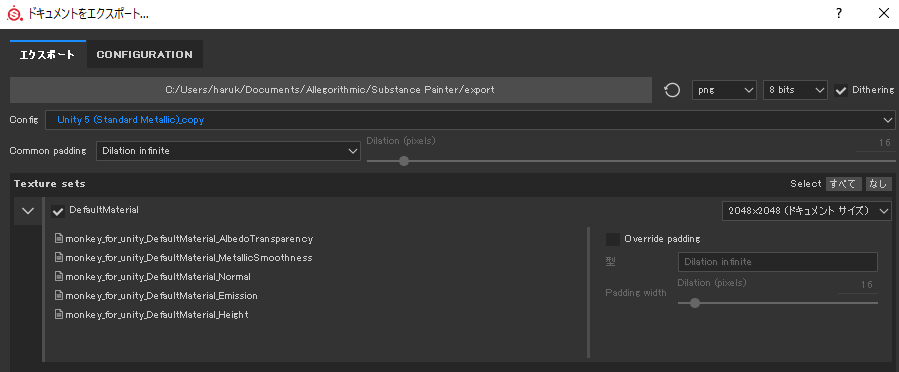This screenshot has width=899, height=372.
Task: Click the Substance Painter logo icon
Action: 14,14
